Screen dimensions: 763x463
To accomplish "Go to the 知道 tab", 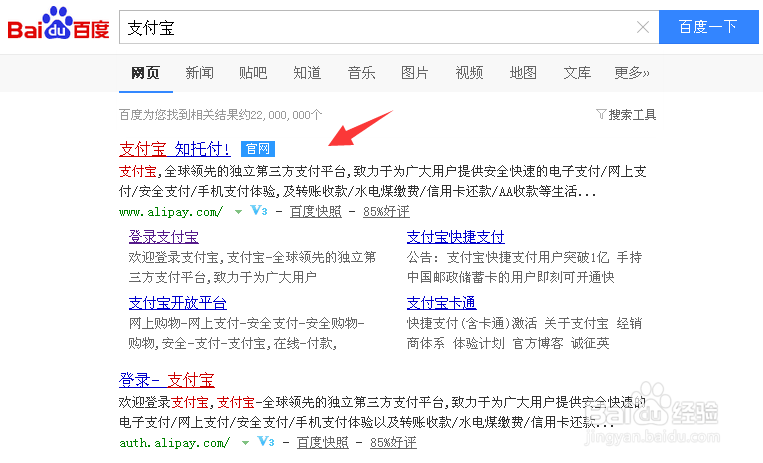I will [x=307, y=73].
